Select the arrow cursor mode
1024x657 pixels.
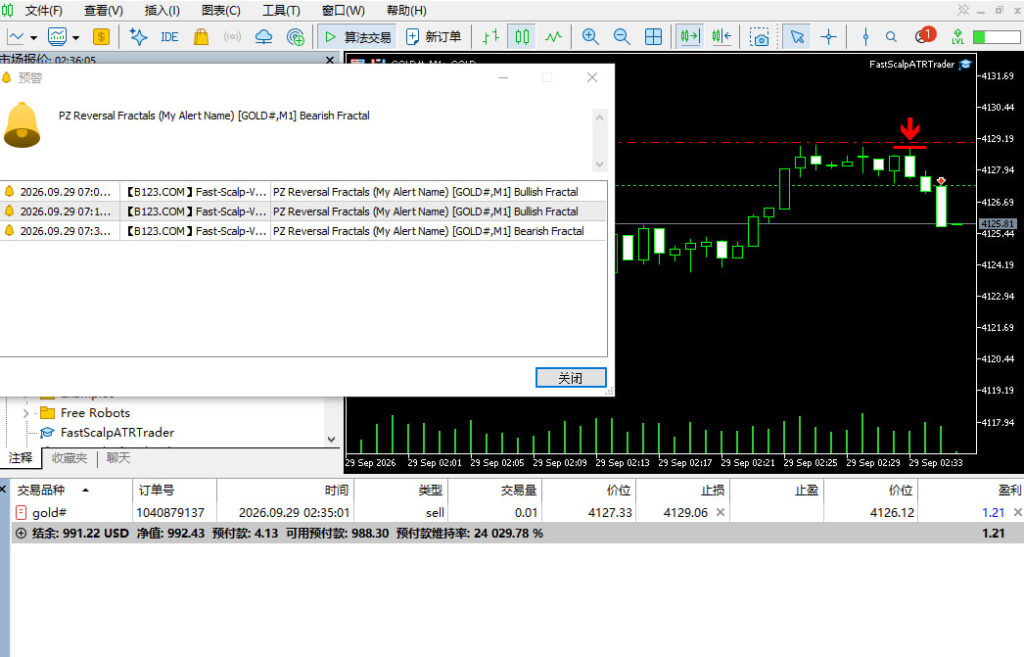tap(797, 37)
